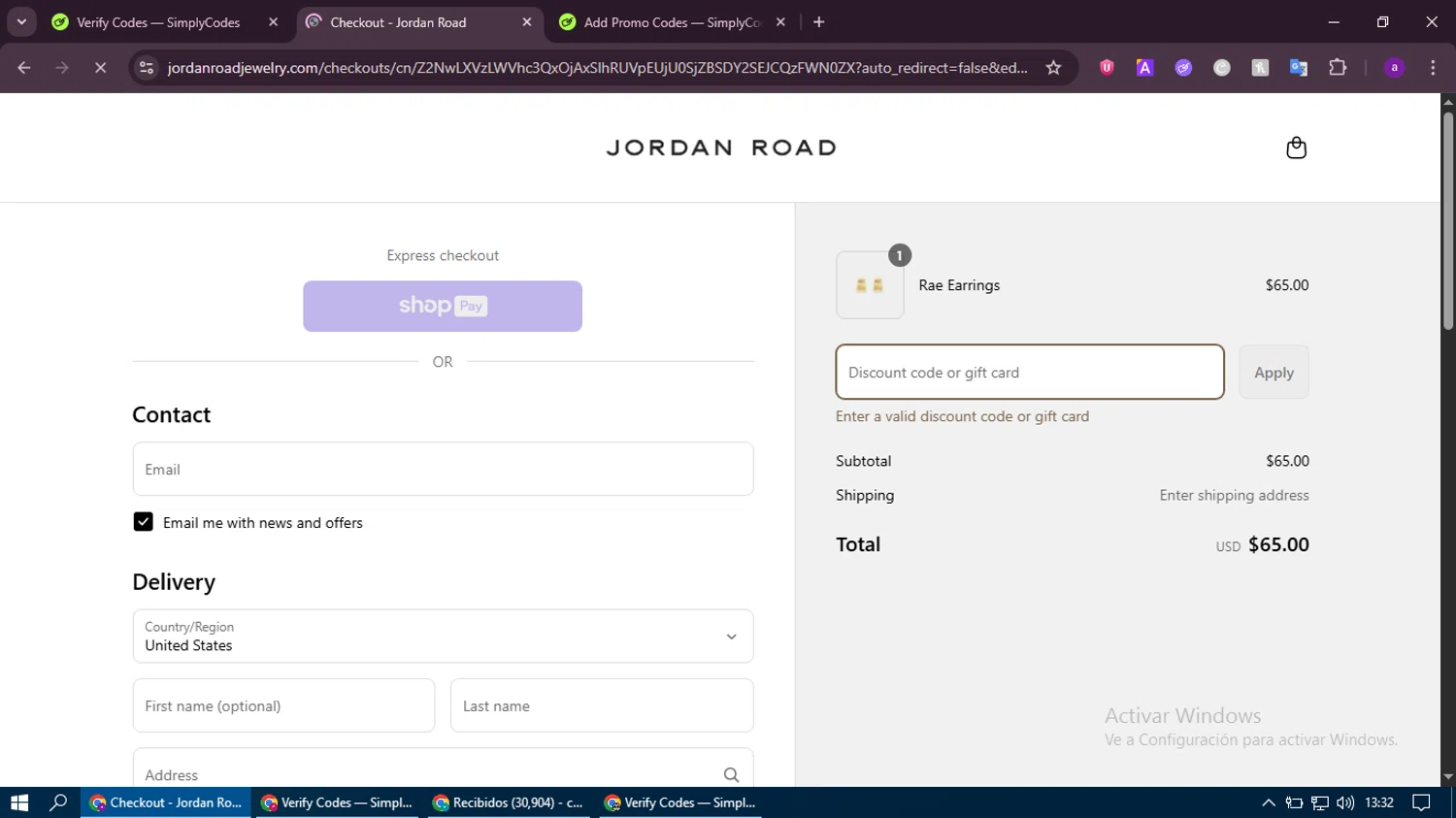Open the volume control in tray
The height and width of the screenshot is (818, 1456).
(1344, 802)
